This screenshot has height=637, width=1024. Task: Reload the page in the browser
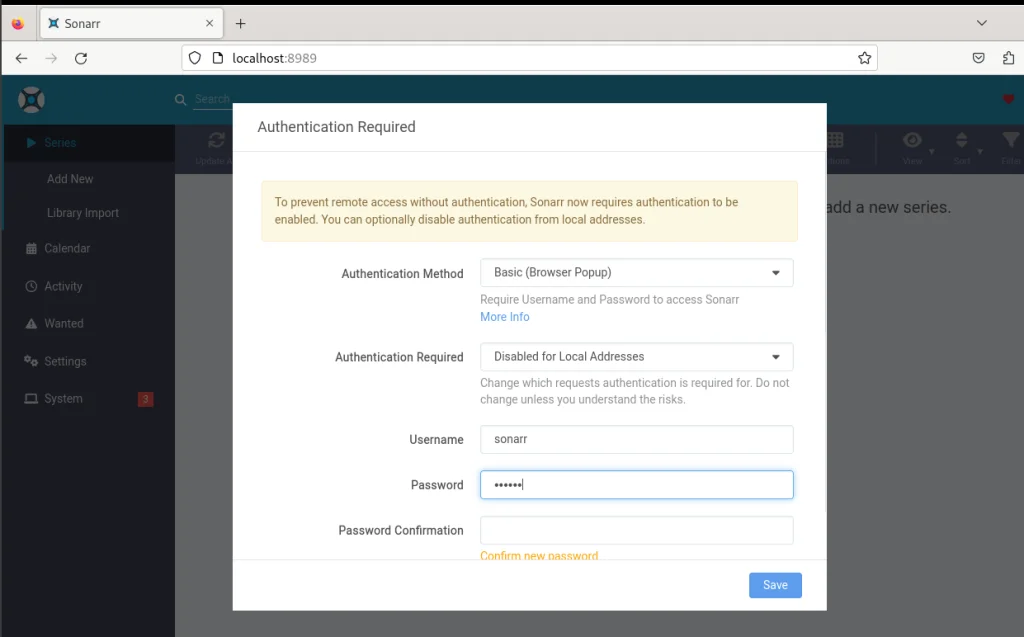pos(81,58)
